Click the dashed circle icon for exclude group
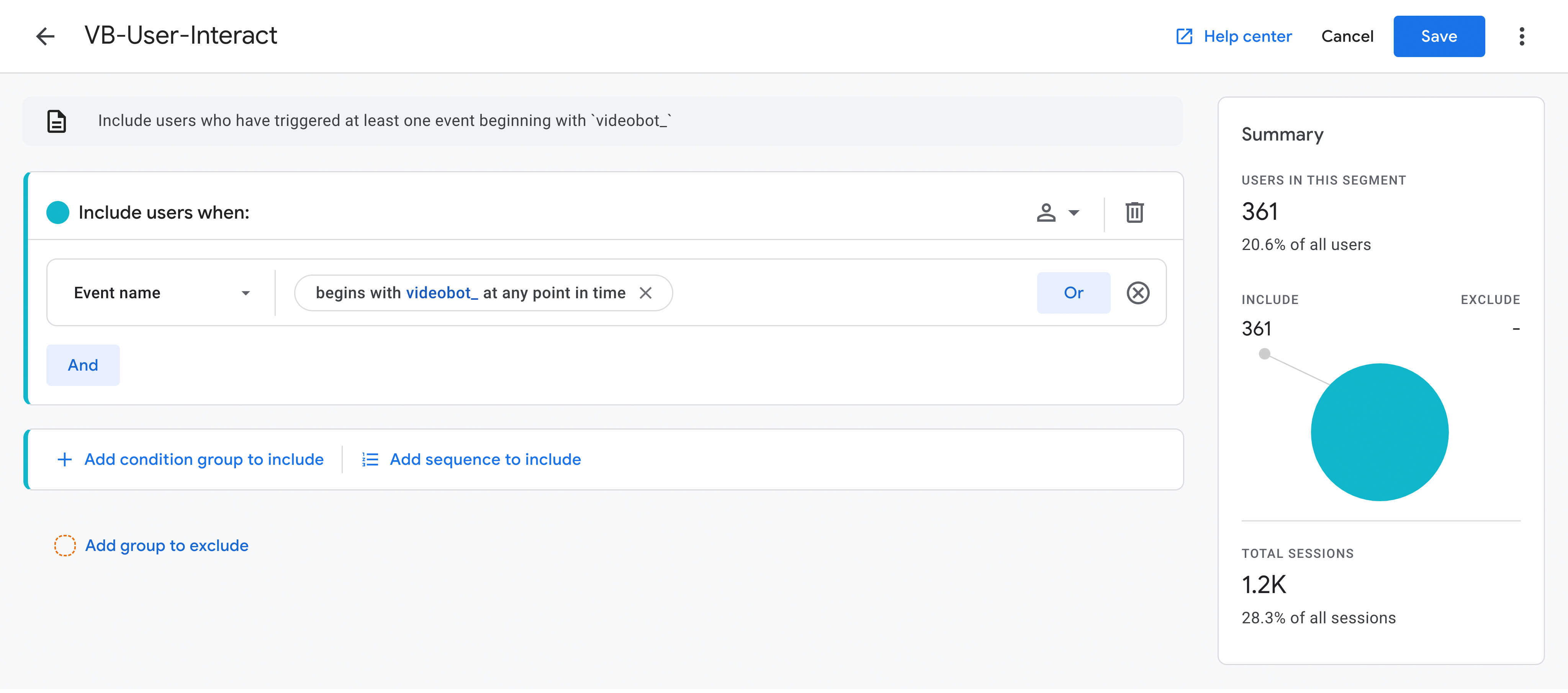Viewport: 1568px width, 693px height. coord(64,545)
